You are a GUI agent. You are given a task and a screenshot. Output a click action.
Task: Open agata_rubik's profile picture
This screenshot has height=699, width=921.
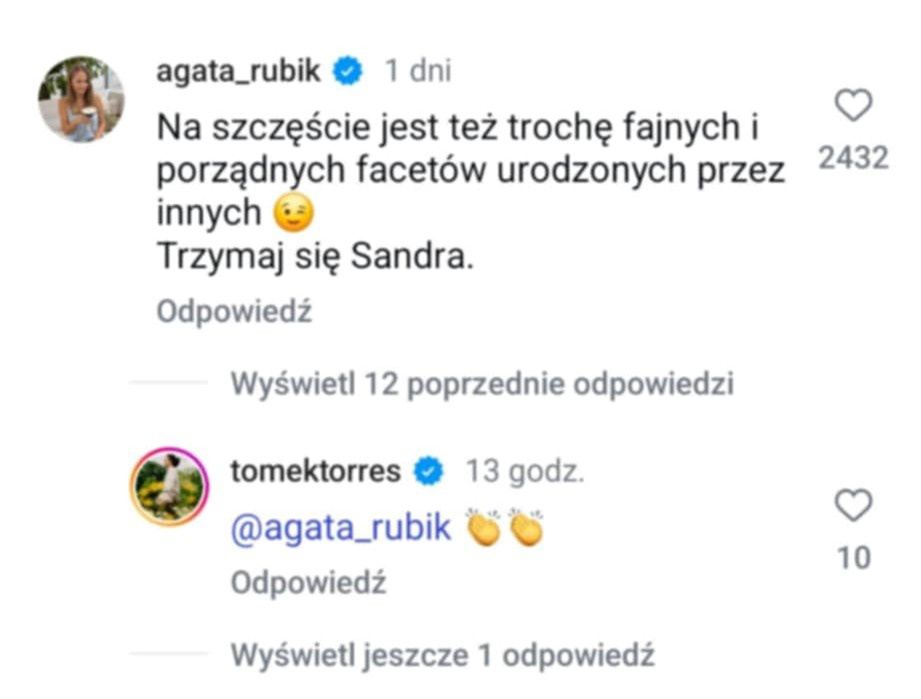point(81,99)
